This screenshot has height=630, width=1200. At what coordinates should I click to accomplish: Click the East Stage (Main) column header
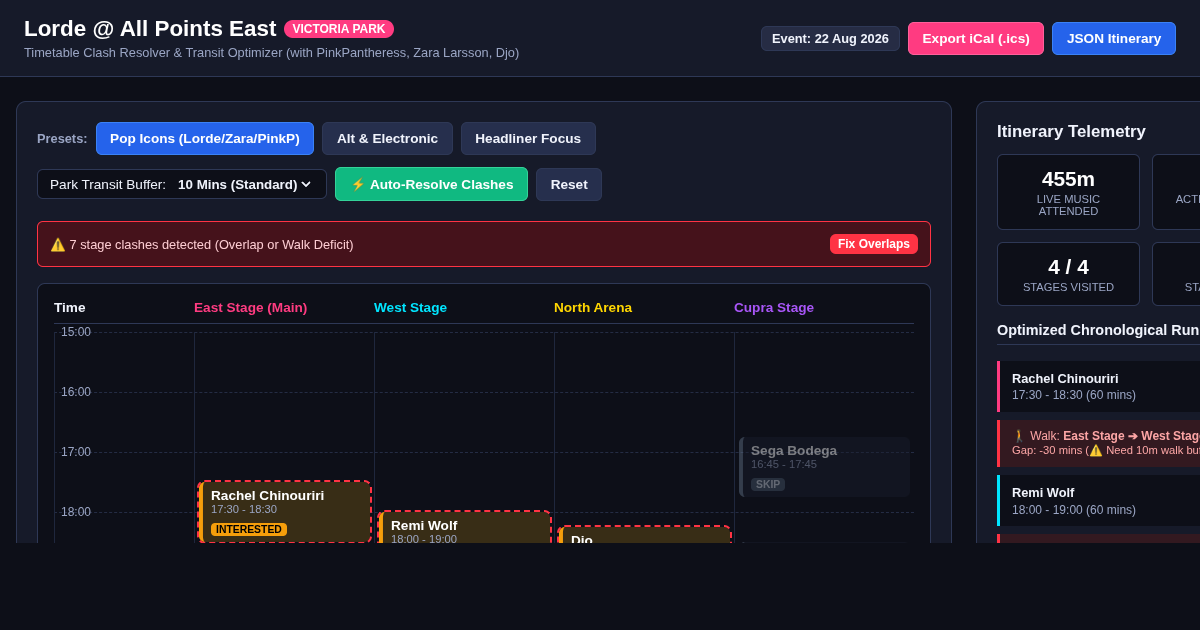point(250,308)
